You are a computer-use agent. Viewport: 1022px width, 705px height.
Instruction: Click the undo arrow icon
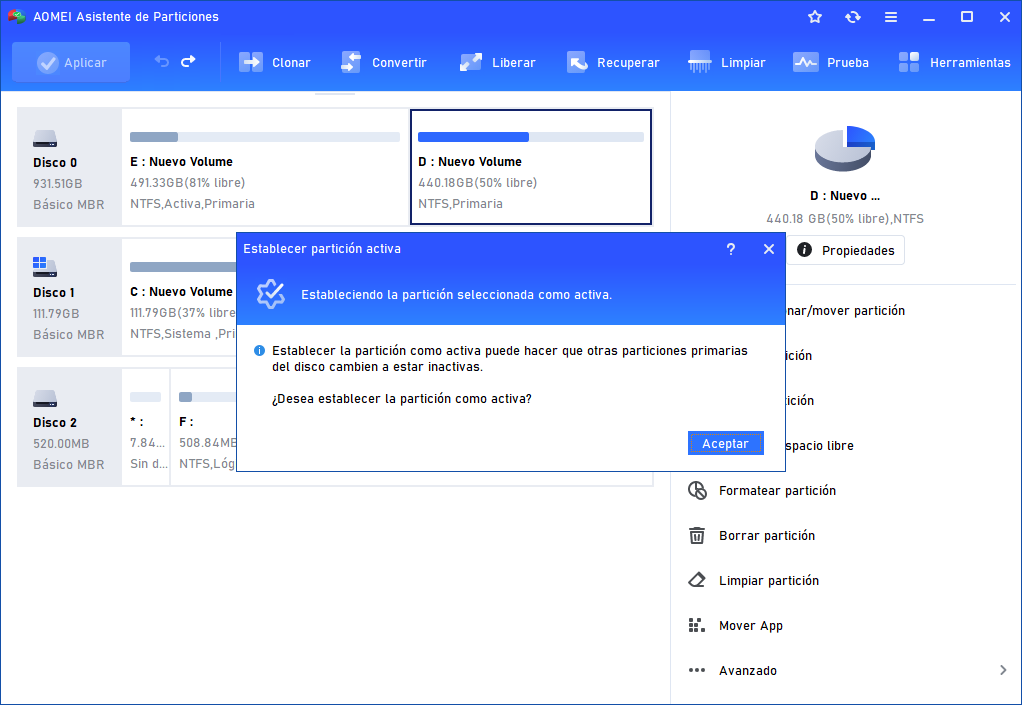(x=162, y=62)
